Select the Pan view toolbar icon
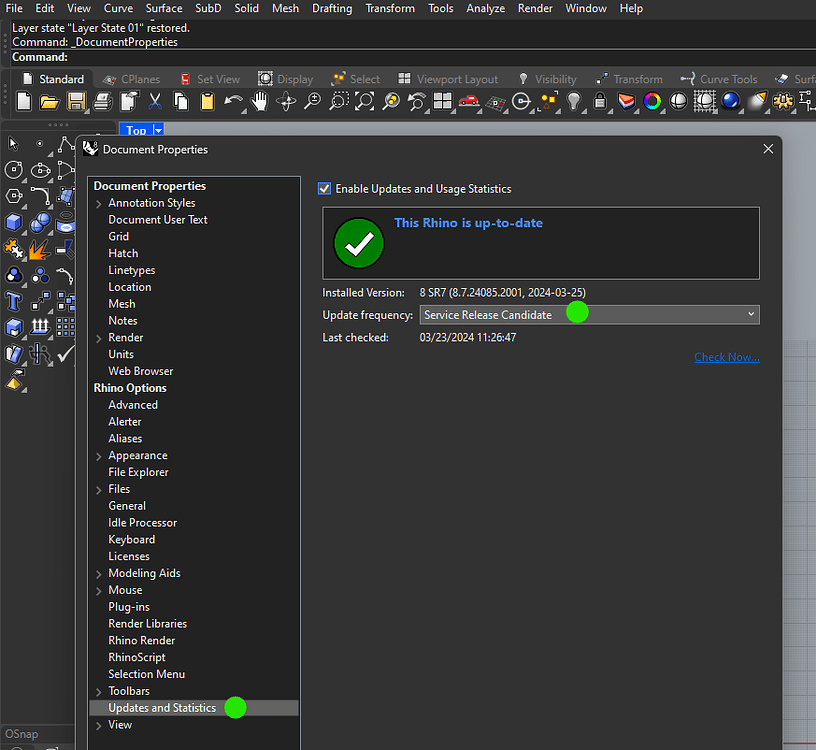Image resolution: width=816 pixels, height=750 pixels. (258, 101)
